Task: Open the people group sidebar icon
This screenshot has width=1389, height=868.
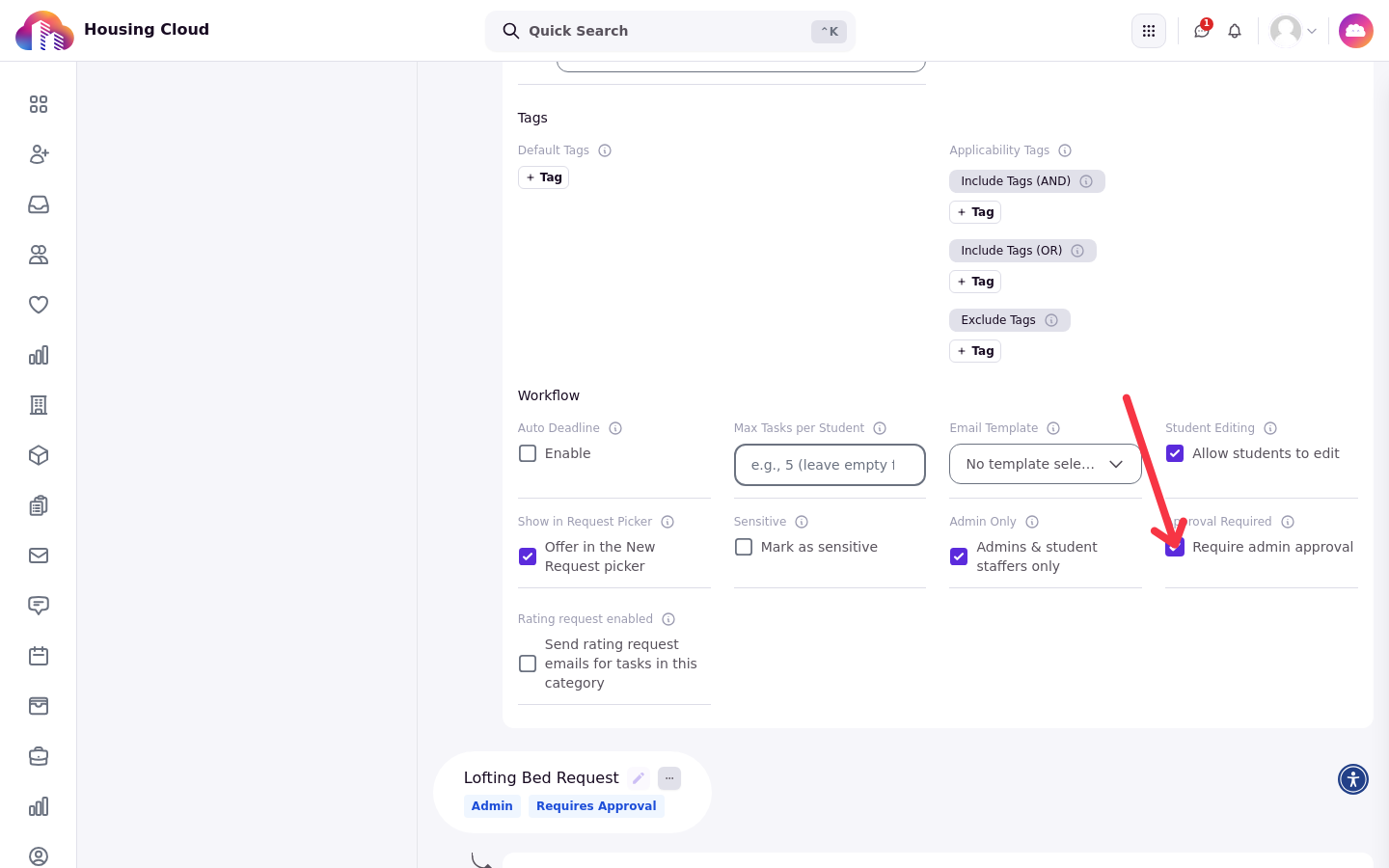Action: [39, 255]
